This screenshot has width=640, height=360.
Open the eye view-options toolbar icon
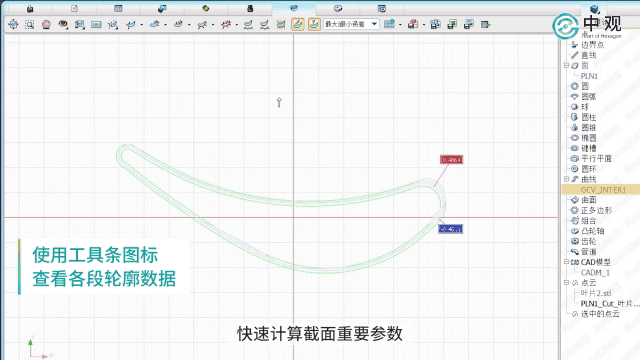coord(63,24)
